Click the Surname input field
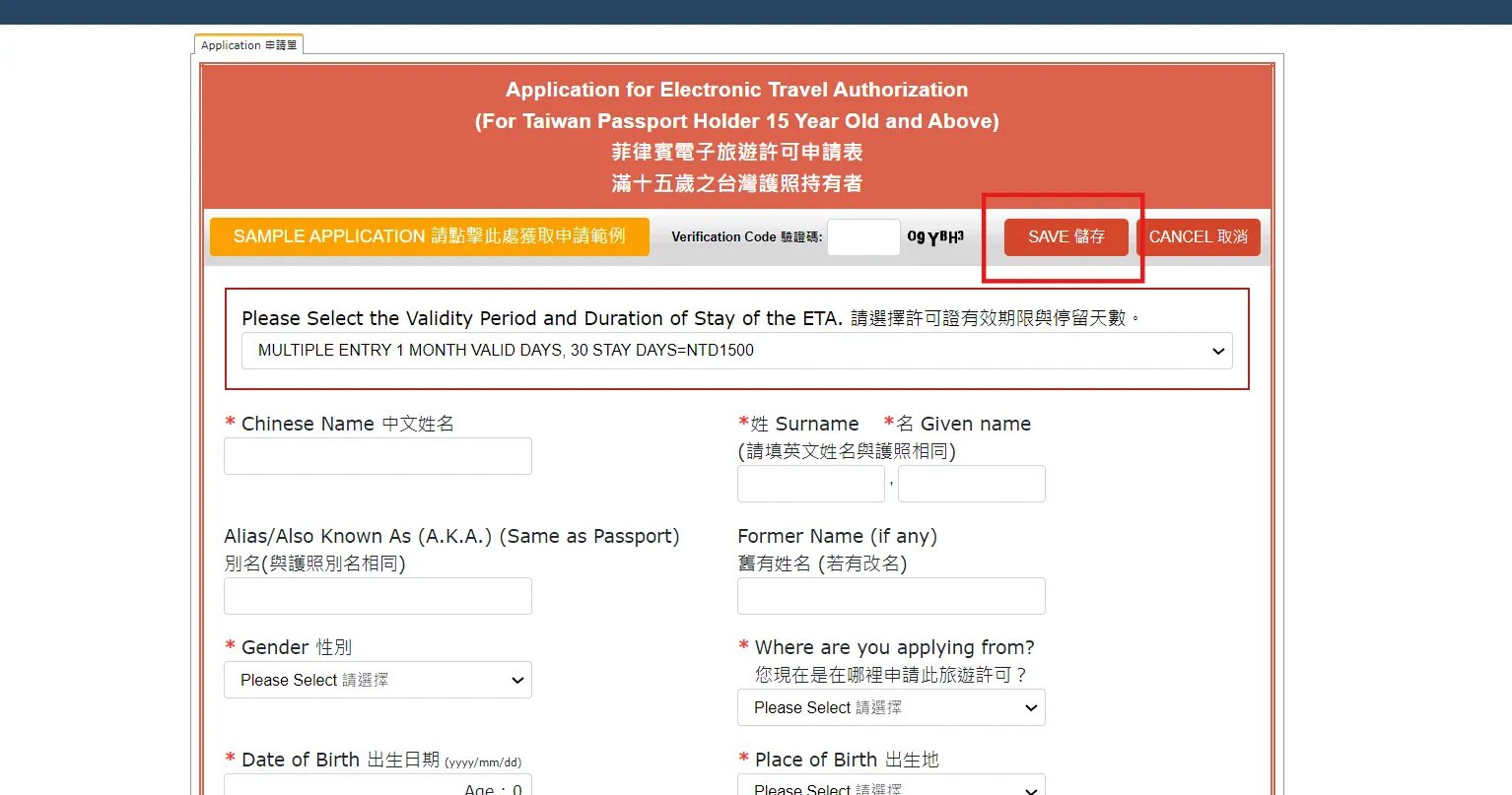1512x795 pixels. 811,484
